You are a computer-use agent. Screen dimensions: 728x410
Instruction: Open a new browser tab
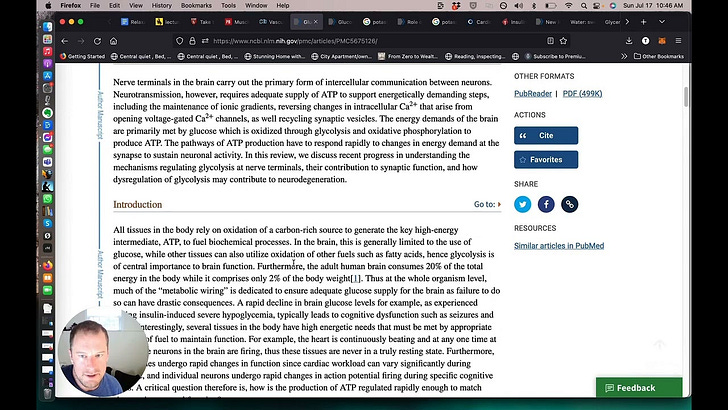[x=644, y=22]
